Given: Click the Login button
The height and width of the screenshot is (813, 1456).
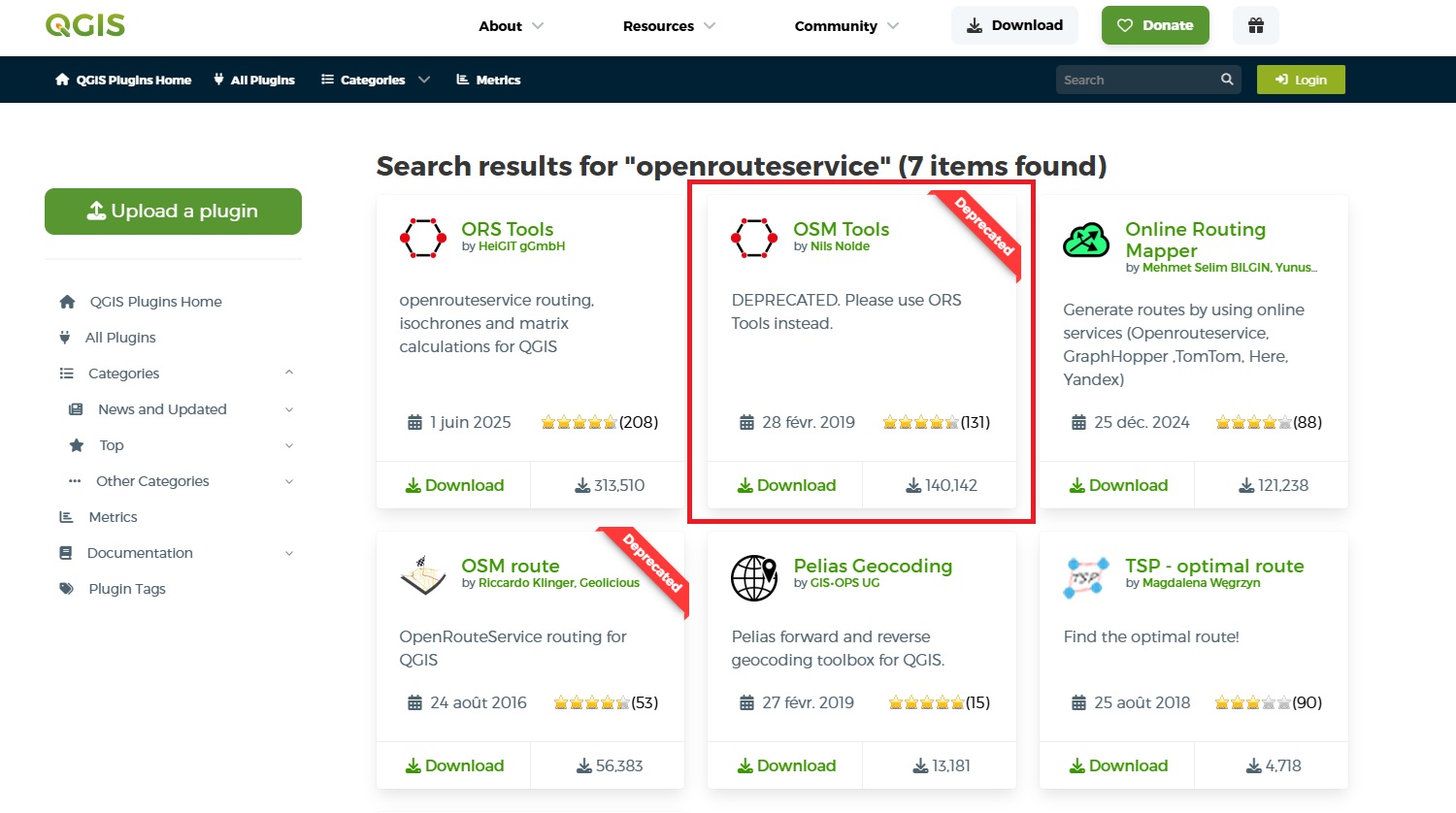Looking at the screenshot, I should point(1301,80).
